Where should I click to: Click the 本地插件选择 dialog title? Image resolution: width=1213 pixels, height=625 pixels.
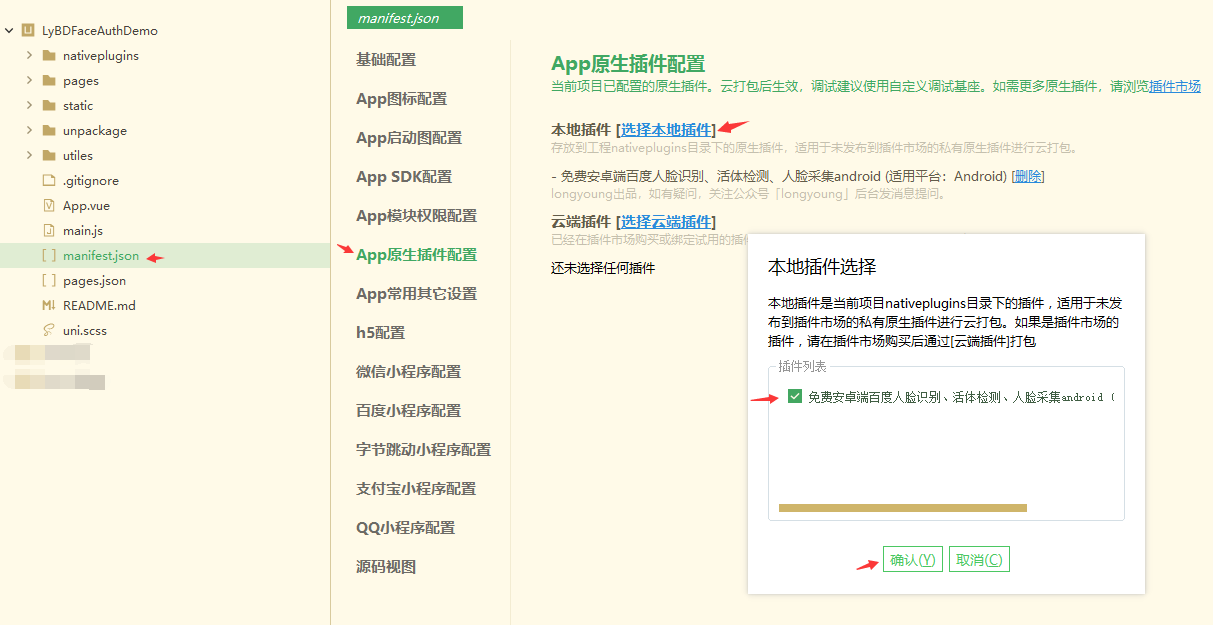tap(822, 267)
